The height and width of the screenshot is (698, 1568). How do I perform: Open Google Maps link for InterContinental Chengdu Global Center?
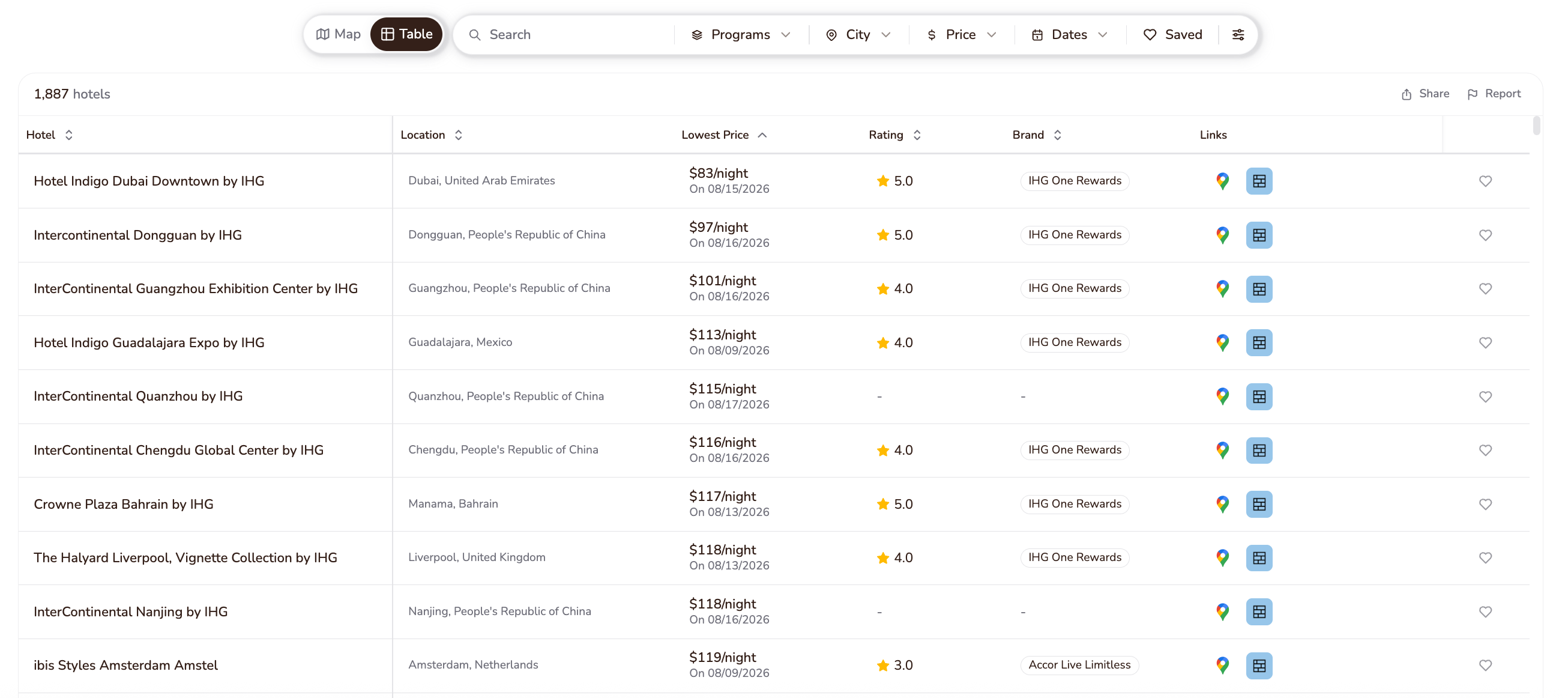pyautogui.click(x=1222, y=450)
